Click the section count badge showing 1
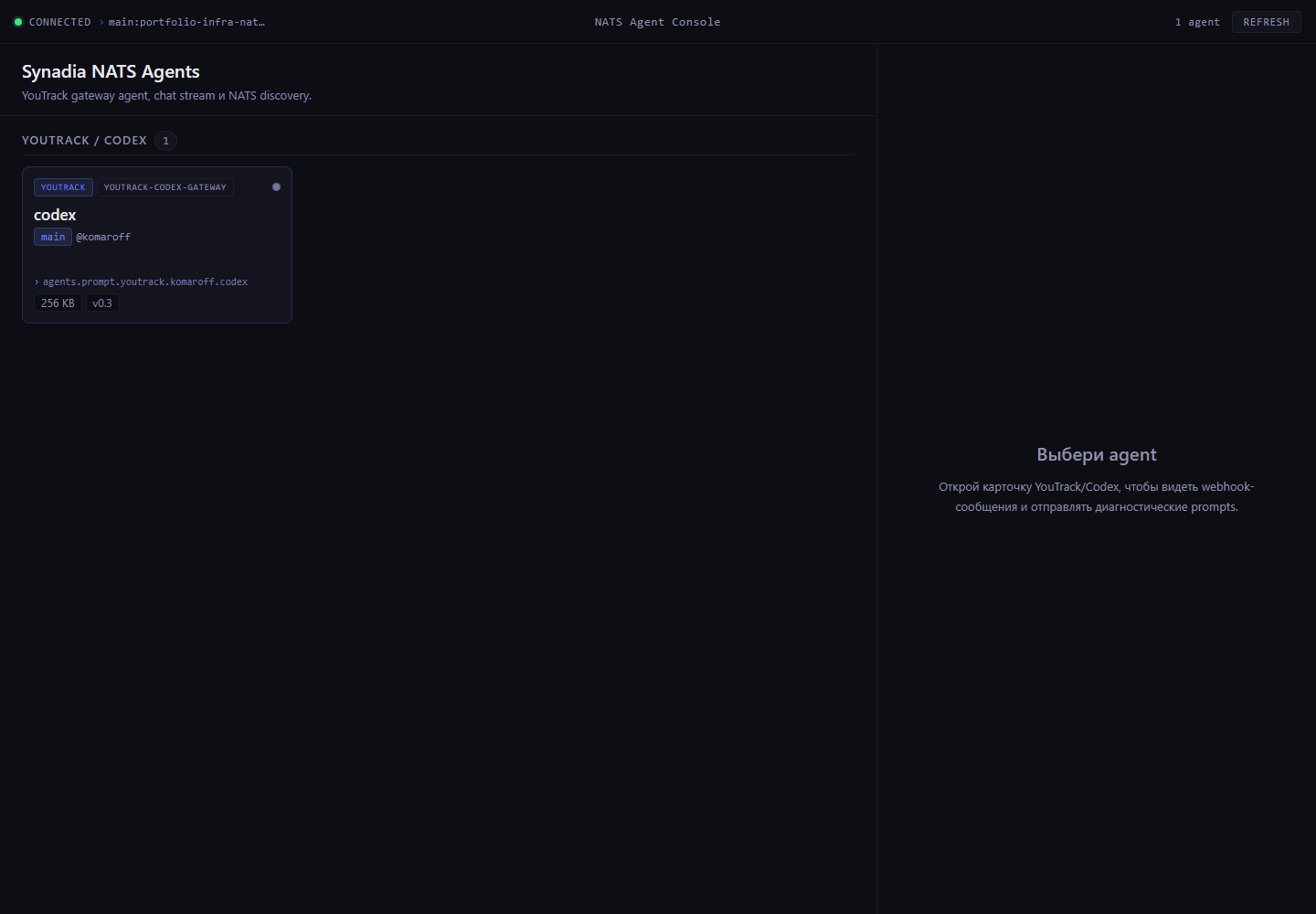Image resolution: width=1316 pixels, height=914 pixels. pyautogui.click(x=165, y=141)
